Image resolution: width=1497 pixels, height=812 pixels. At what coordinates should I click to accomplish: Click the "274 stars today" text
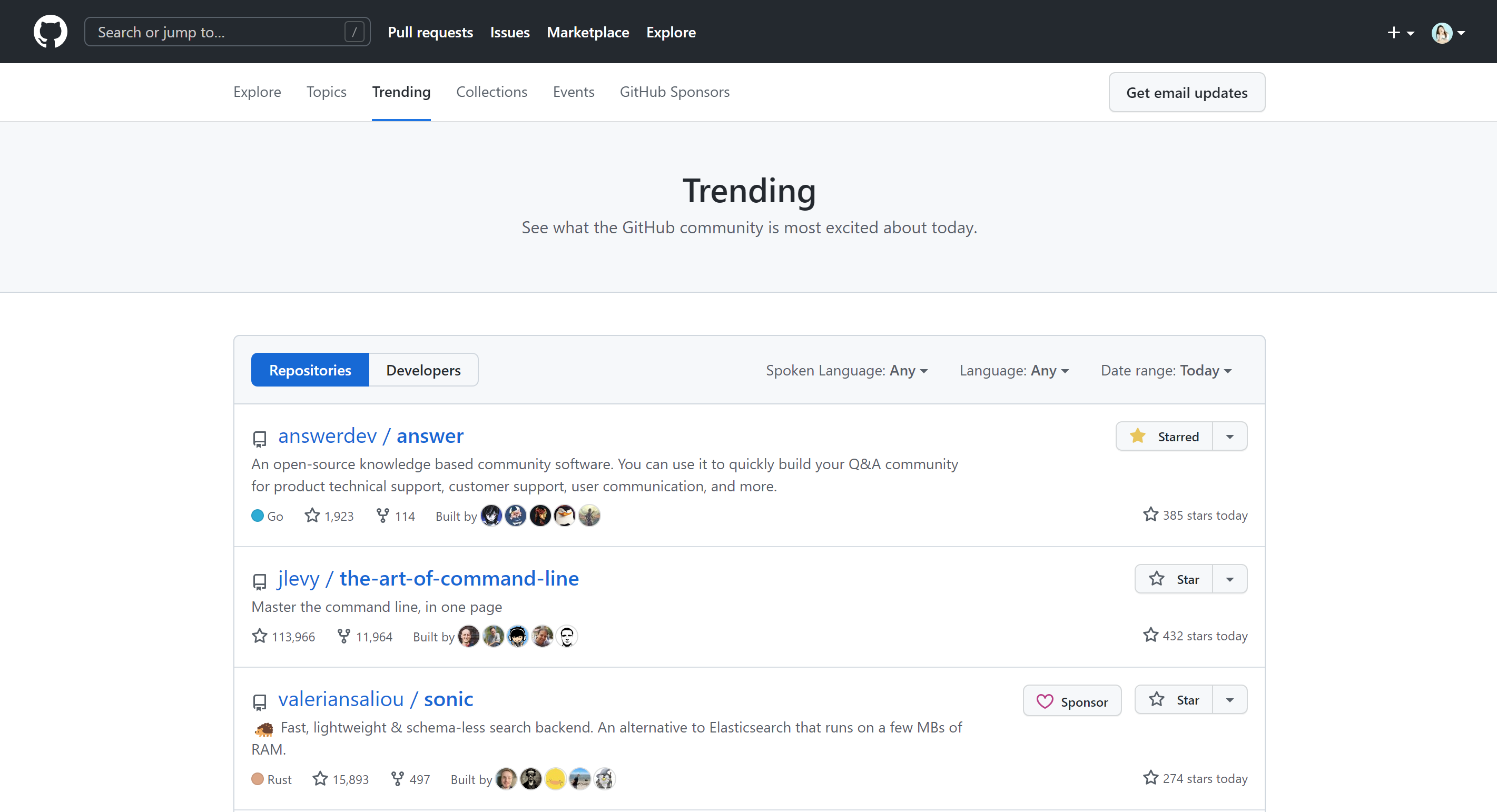(1205, 778)
